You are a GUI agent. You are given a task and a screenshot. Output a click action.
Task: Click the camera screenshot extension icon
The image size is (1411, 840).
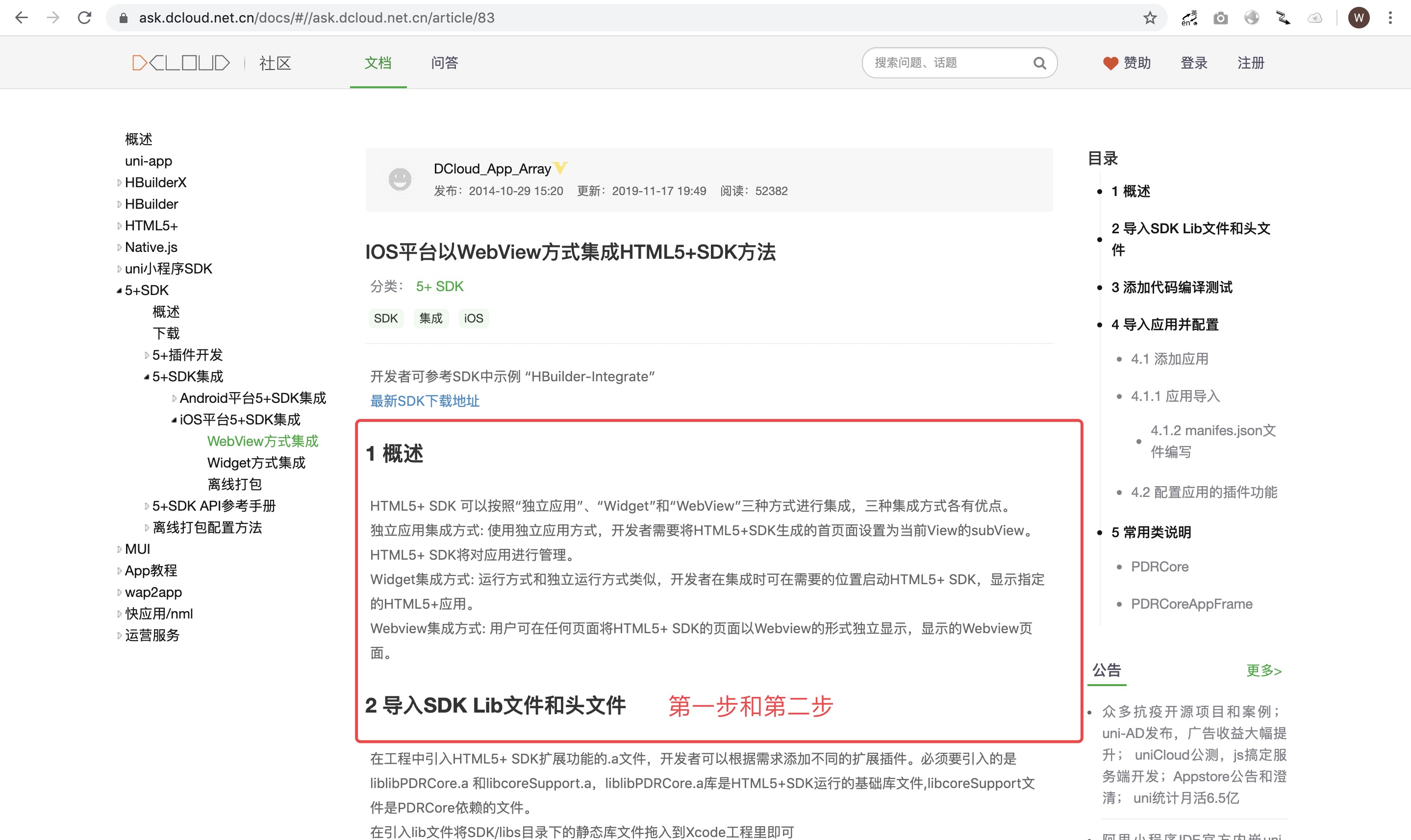point(1221,18)
